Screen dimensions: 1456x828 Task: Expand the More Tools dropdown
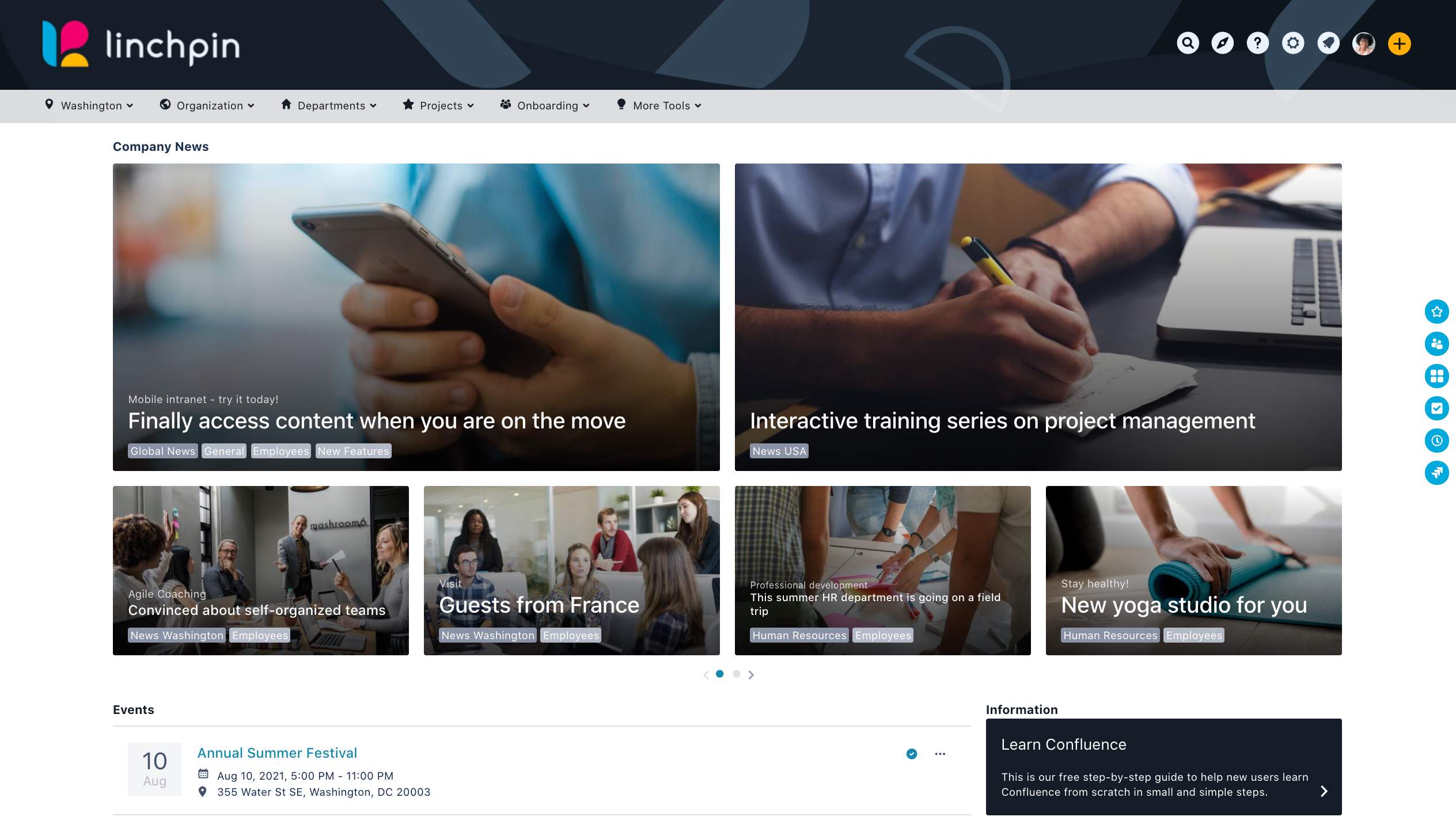point(659,105)
